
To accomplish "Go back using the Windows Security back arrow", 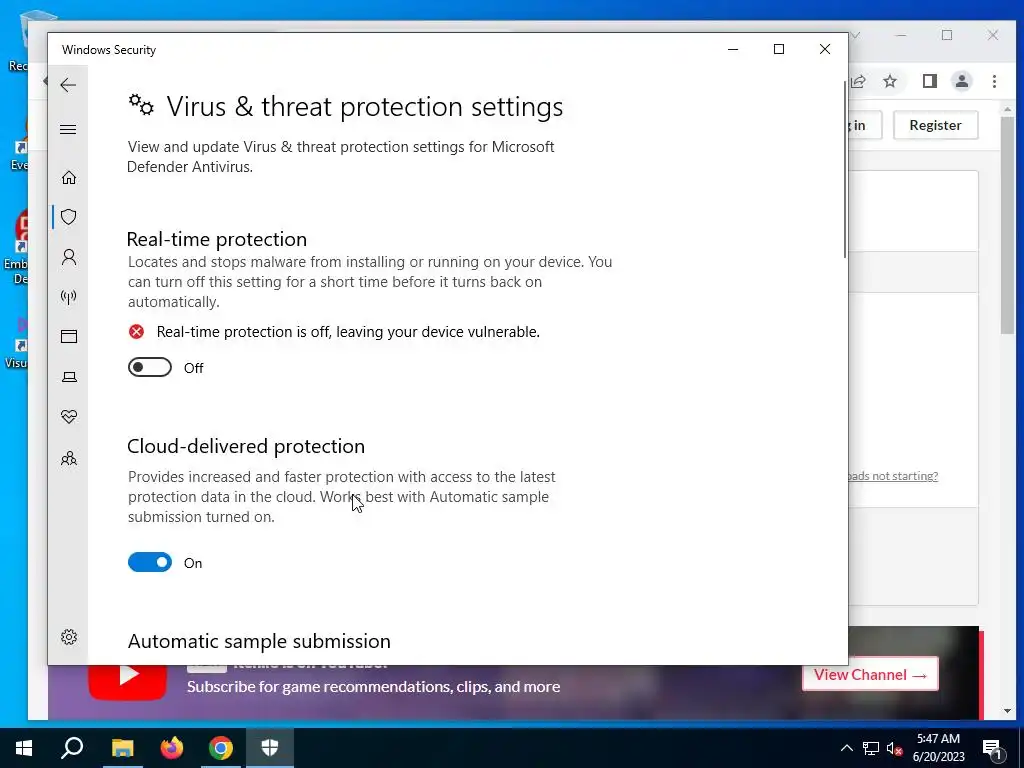I will [68, 85].
